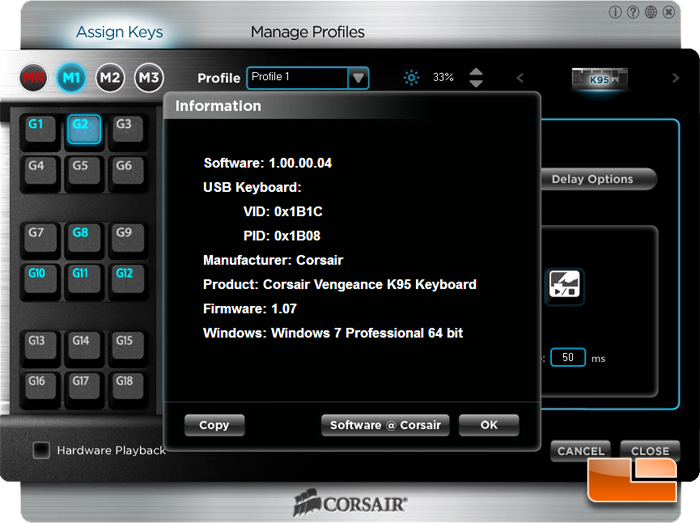This screenshot has height=523, width=700.
Task: Click the 33% brightness value
Action: pyautogui.click(x=443, y=77)
